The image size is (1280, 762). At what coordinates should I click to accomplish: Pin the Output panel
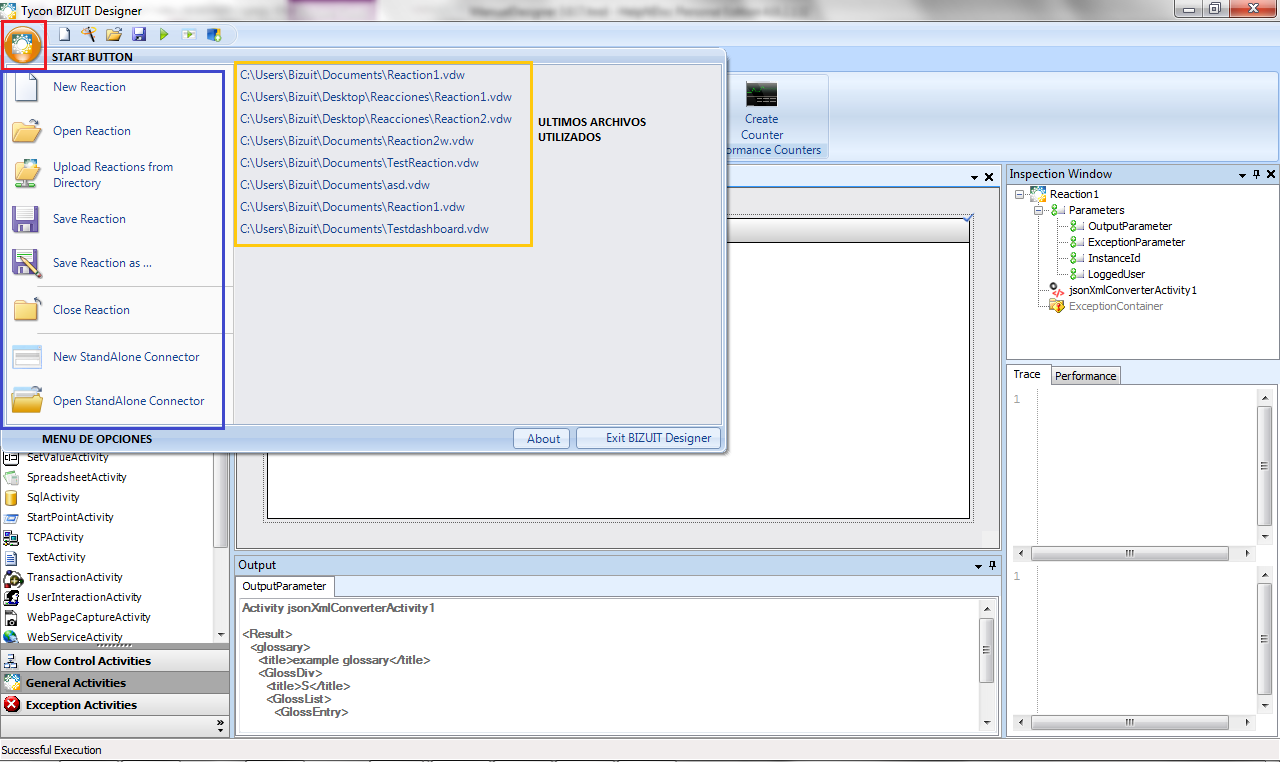[992, 565]
